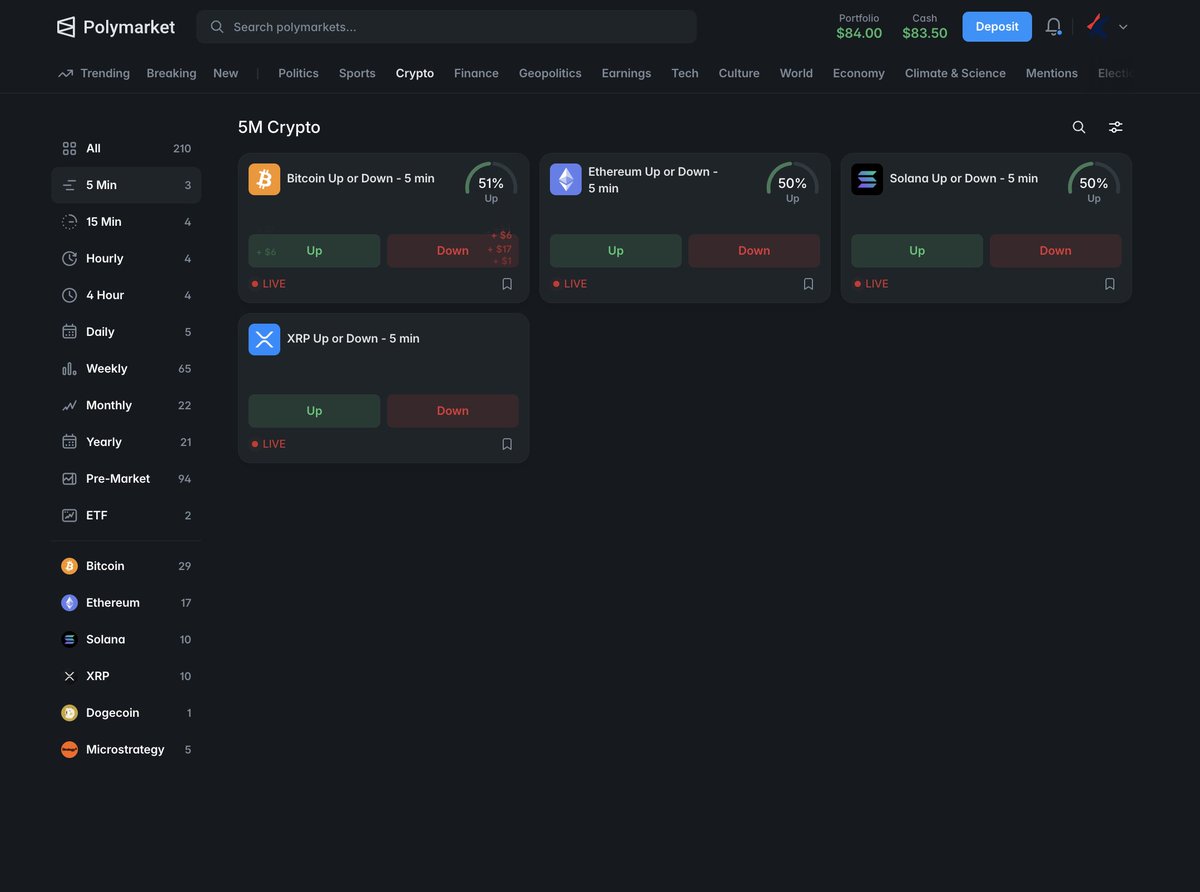The height and width of the screenshot is (892, 1200).
Task: Select Daily calendar filter
Action: point(126,332)
